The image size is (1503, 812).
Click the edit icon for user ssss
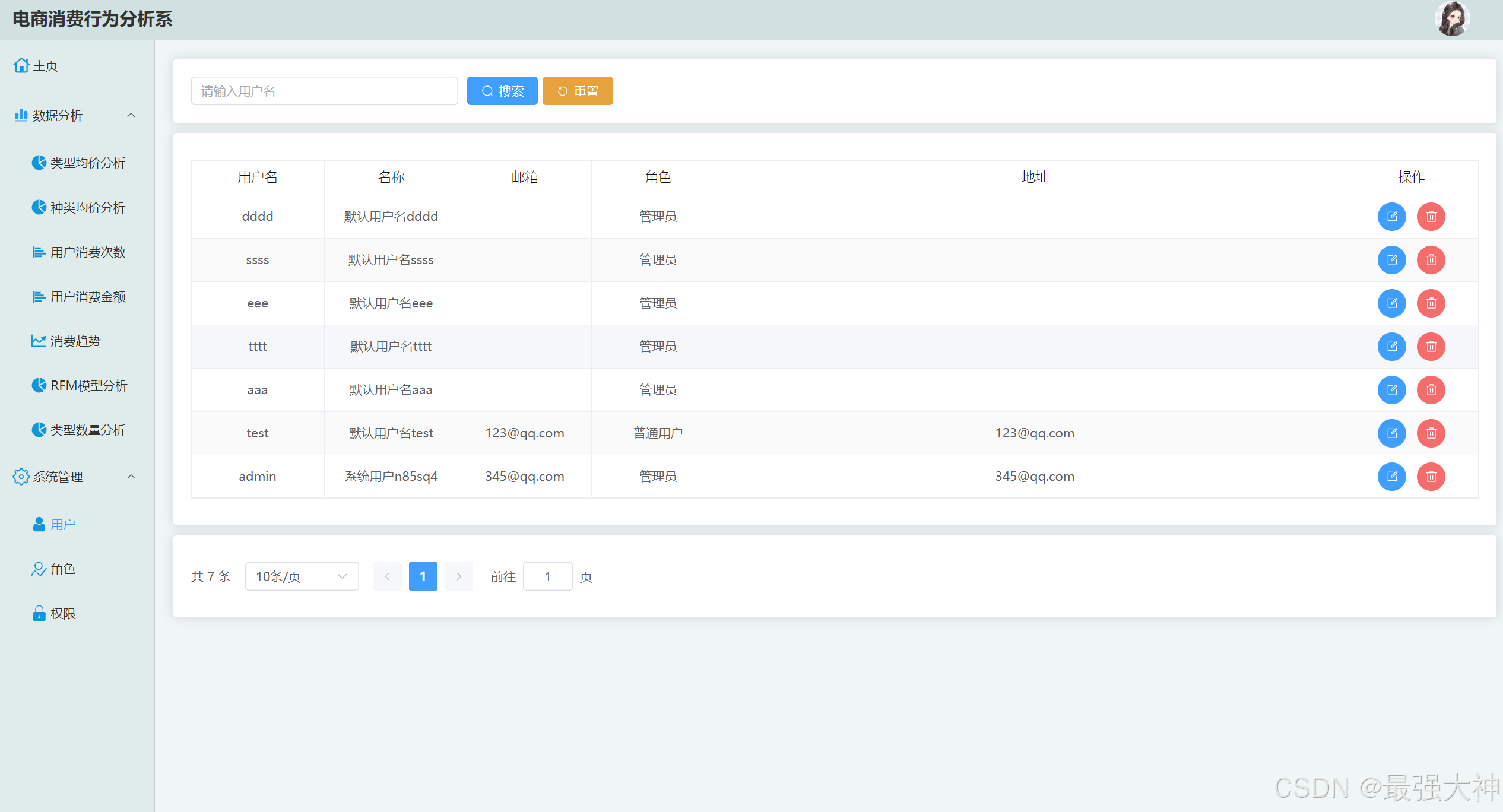[1391, 260]
